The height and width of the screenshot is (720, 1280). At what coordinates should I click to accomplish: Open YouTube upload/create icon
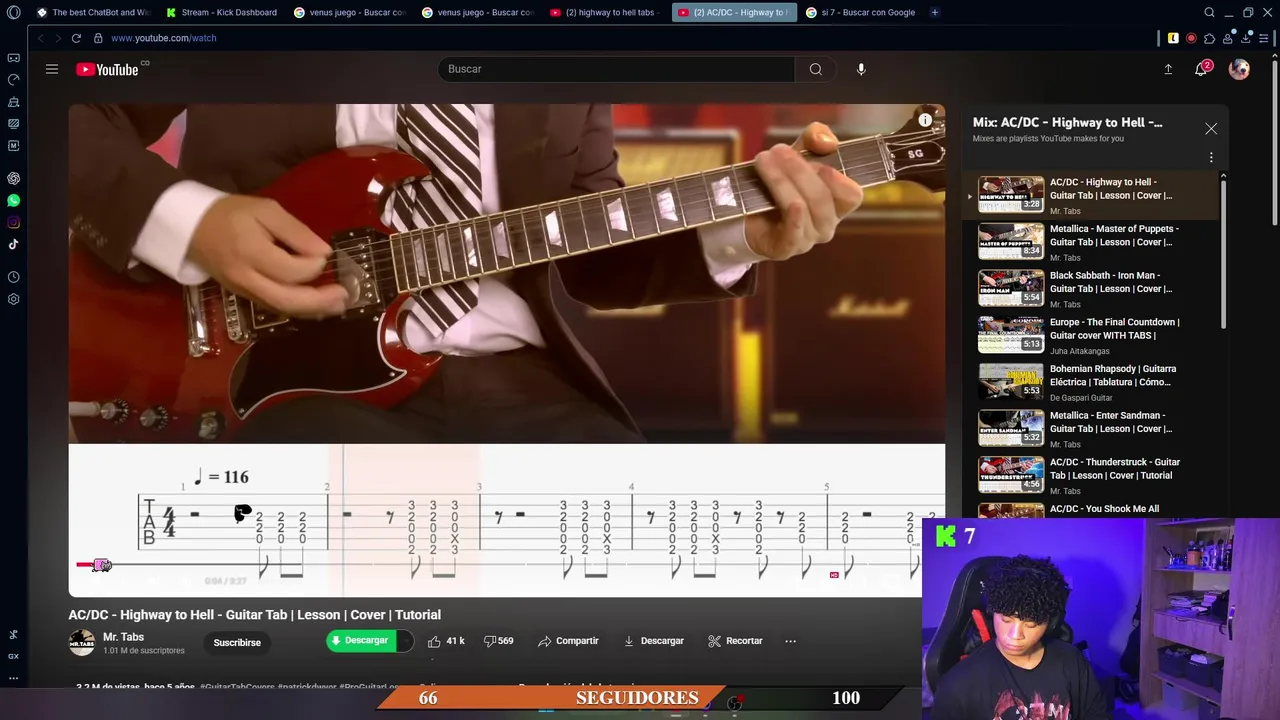coord(1168,69)
